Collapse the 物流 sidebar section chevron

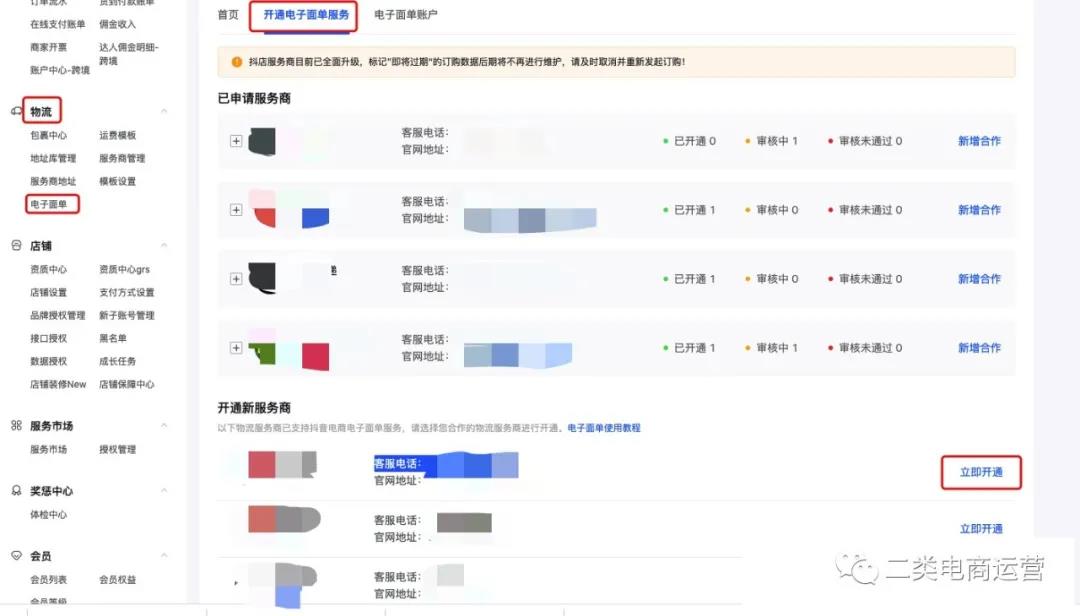[164, 111]
